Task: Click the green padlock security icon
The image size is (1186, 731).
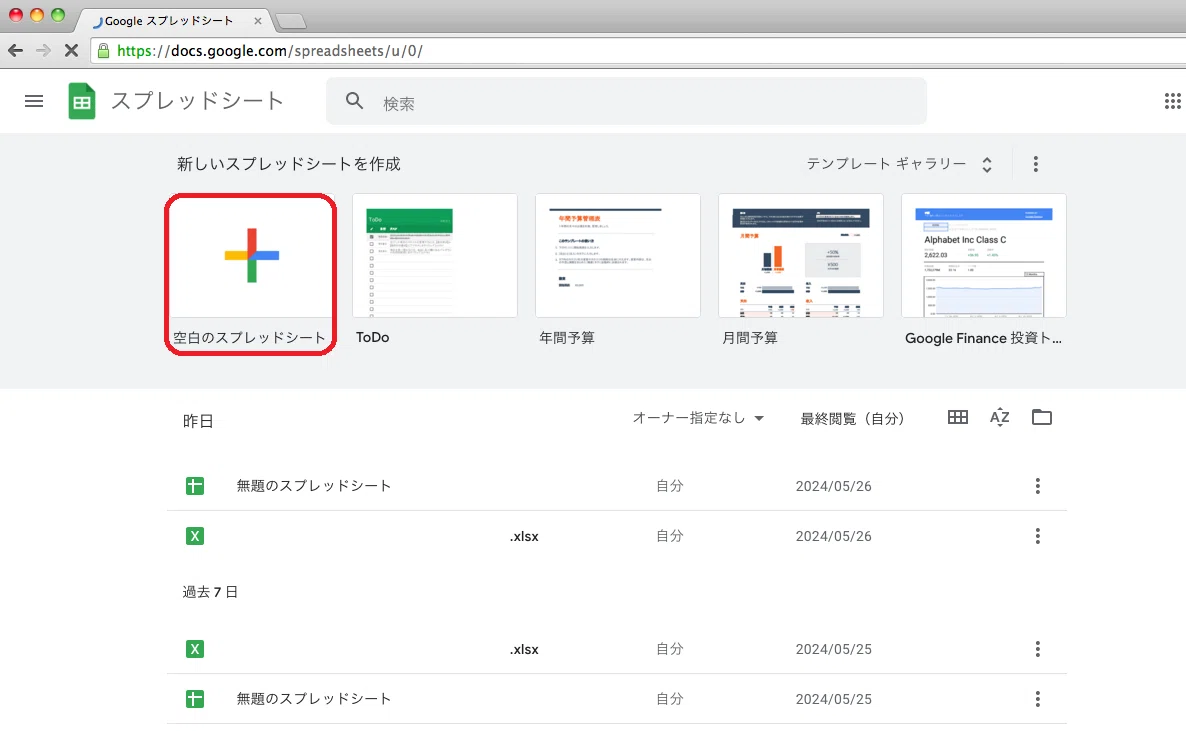Action: point(104,51)
